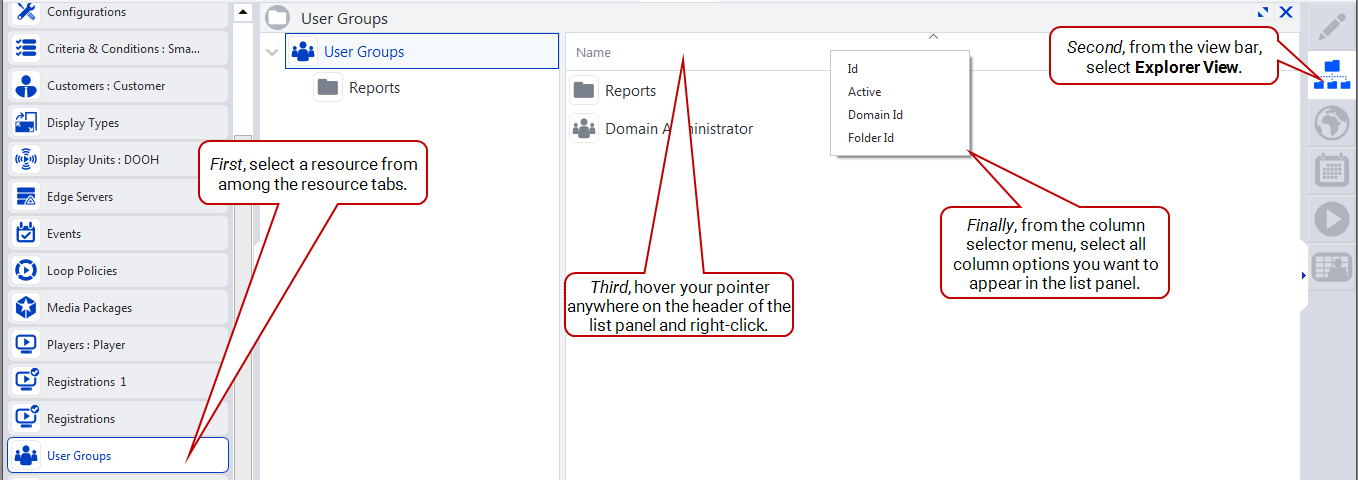Viewport: 1358px width, 480px height.
Task: Click the Reports folder icon in list panel
Action: [x=584, y=91]
